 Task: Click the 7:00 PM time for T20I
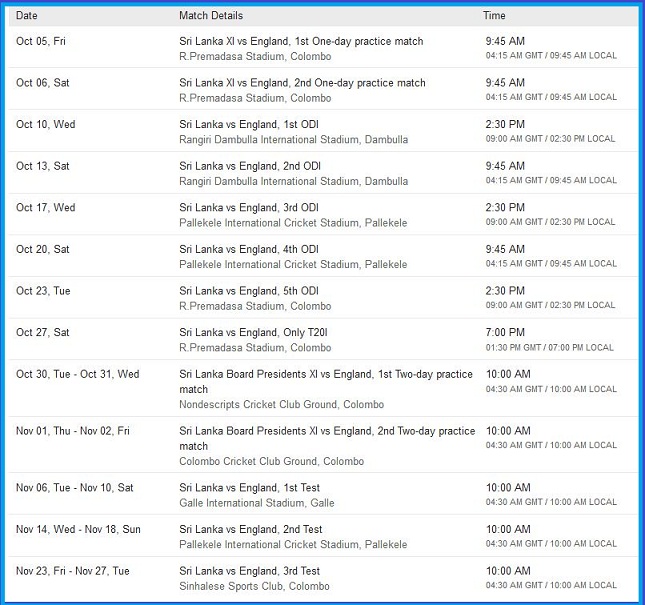coord(505,332)
